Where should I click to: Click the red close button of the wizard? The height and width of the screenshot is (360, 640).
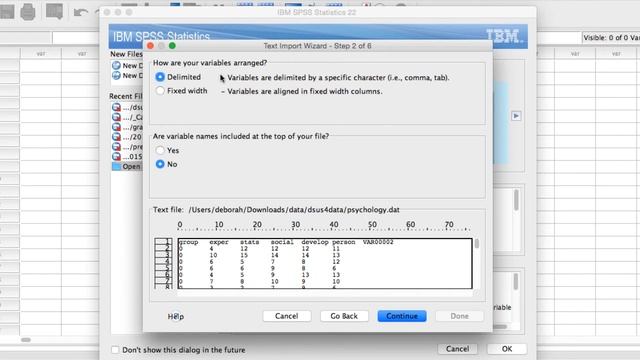coord(150,46)
